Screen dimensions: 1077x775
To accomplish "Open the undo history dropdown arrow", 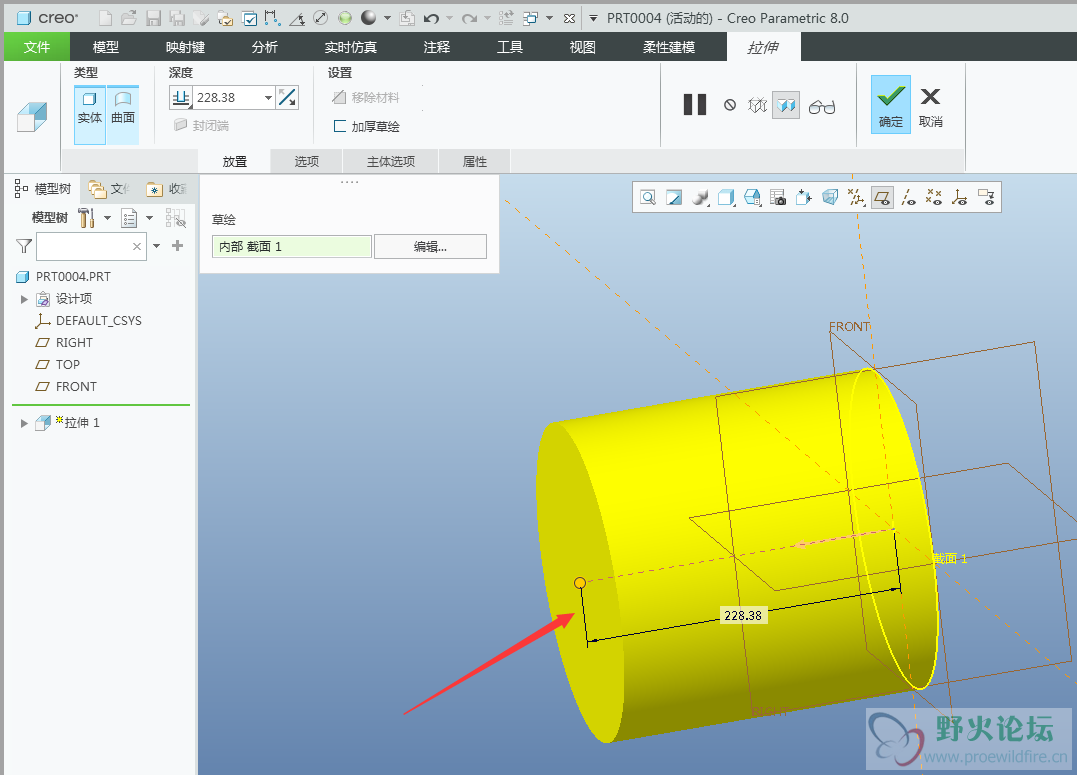I will coord(449,19).
